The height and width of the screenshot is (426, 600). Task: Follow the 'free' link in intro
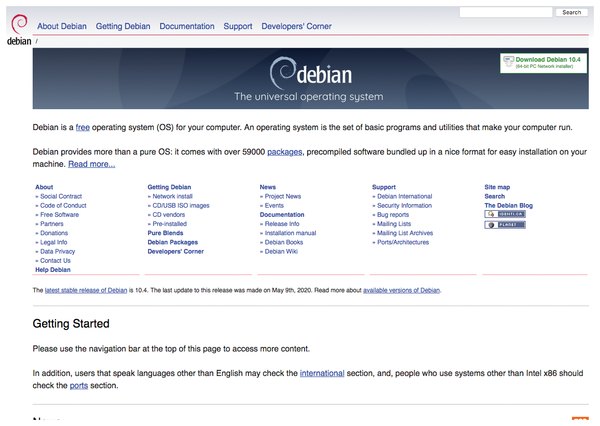click(x=83, y=127)
